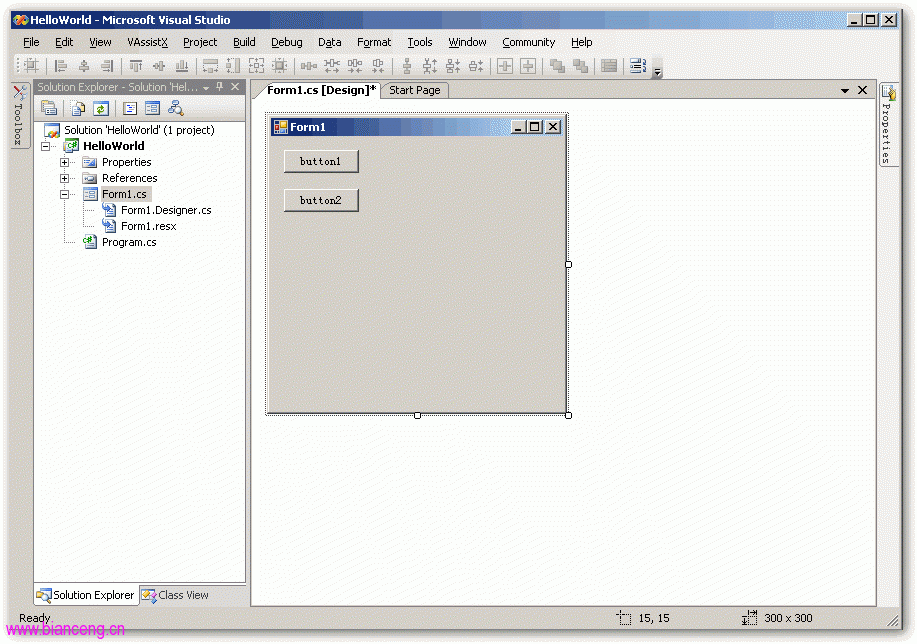The width and height of the screenshot is (917, 644).
Task: Click the Form1 designer title bar
Action: 416,127
